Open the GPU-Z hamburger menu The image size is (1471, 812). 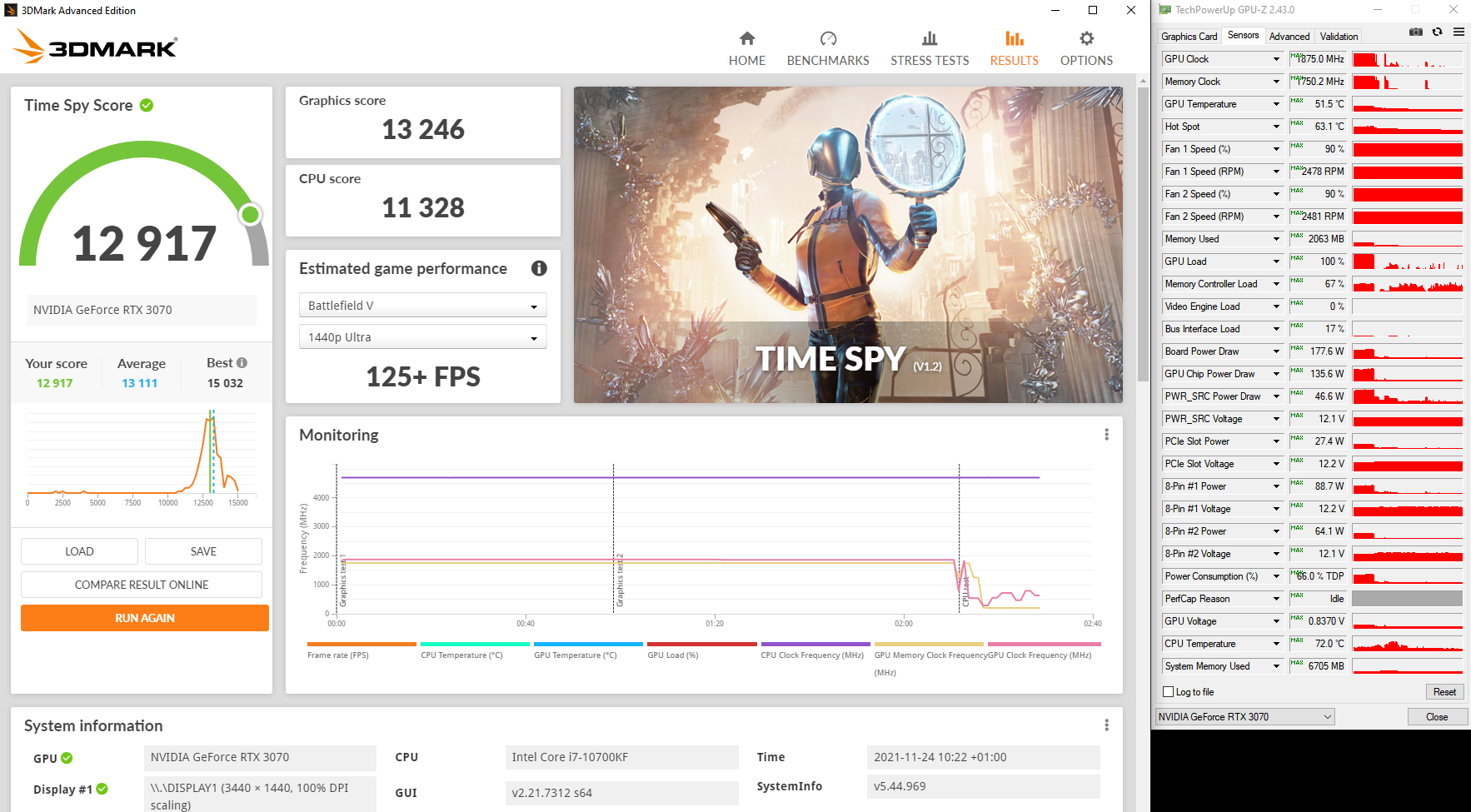[x=1459, y=32]
